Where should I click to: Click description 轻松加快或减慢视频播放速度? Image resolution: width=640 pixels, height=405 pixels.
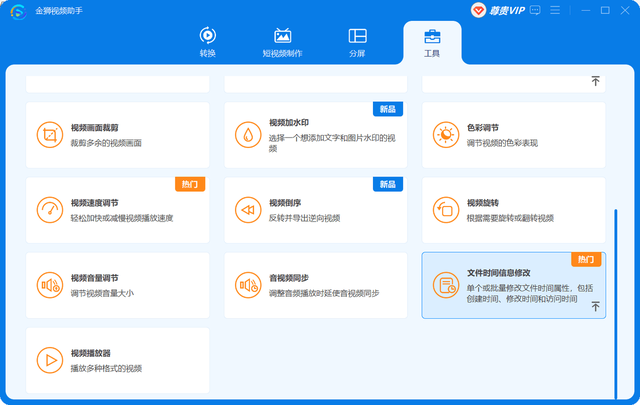point(122,218)
